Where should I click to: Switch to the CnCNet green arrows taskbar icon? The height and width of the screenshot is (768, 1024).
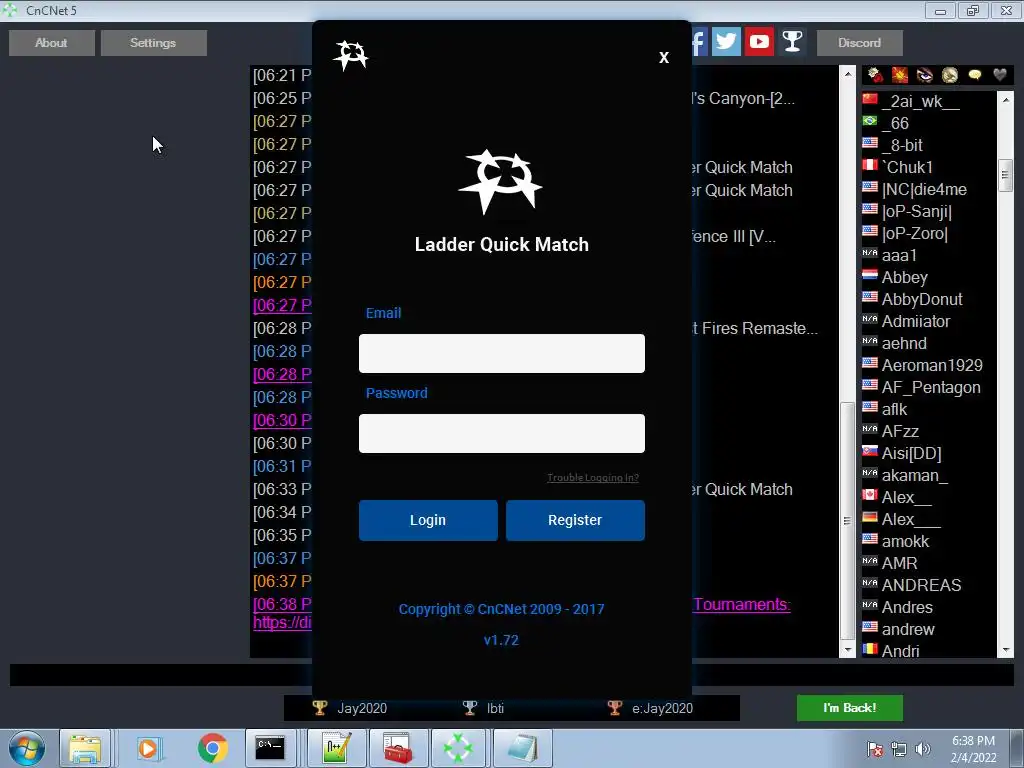458,748
